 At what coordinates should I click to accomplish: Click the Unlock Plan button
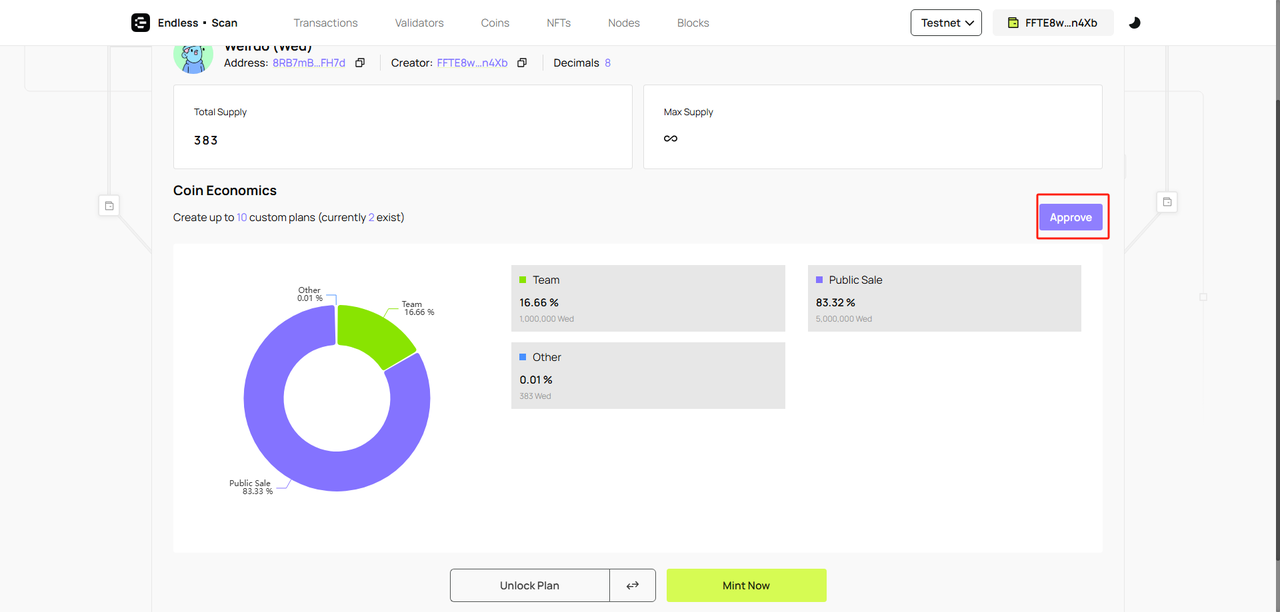[x=529, y=585]
